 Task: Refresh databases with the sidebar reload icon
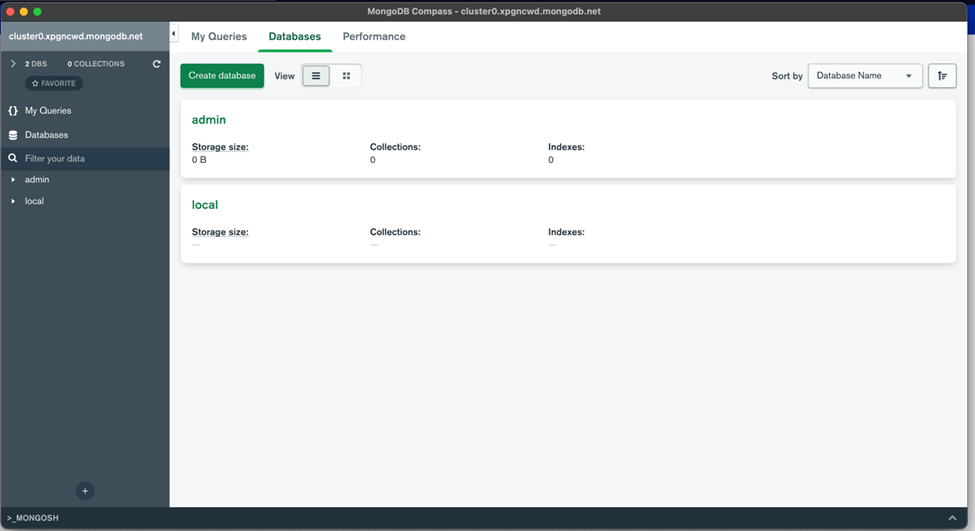point(157,63)
